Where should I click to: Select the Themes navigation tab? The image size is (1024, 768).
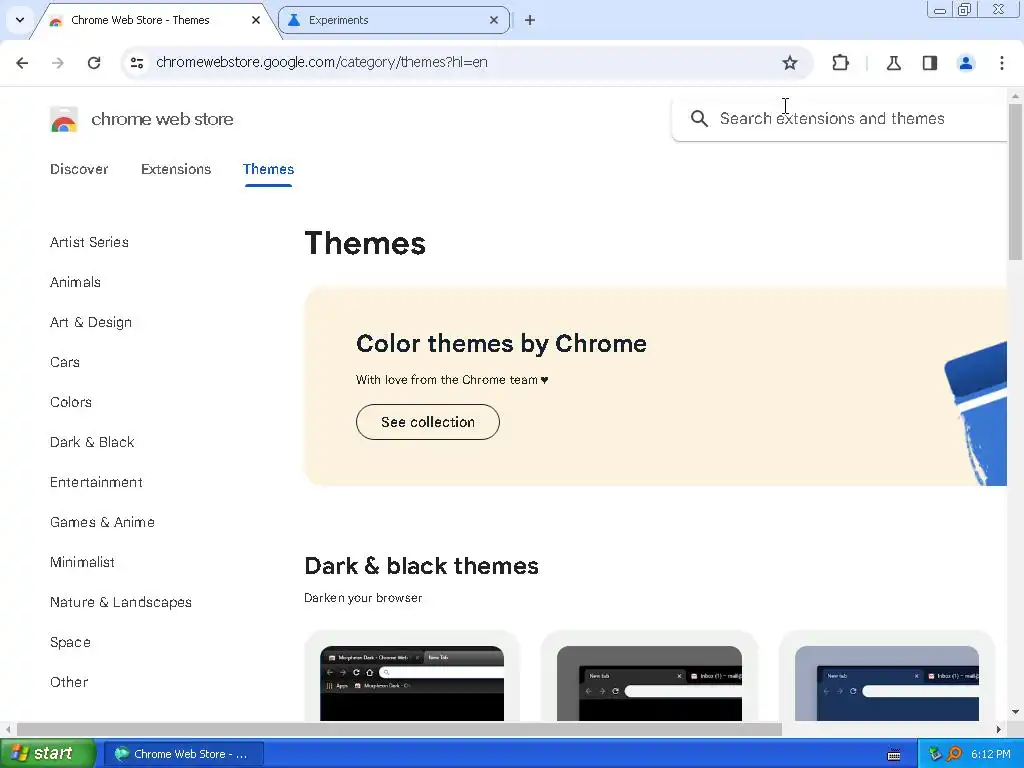click(x=268, y=169)
